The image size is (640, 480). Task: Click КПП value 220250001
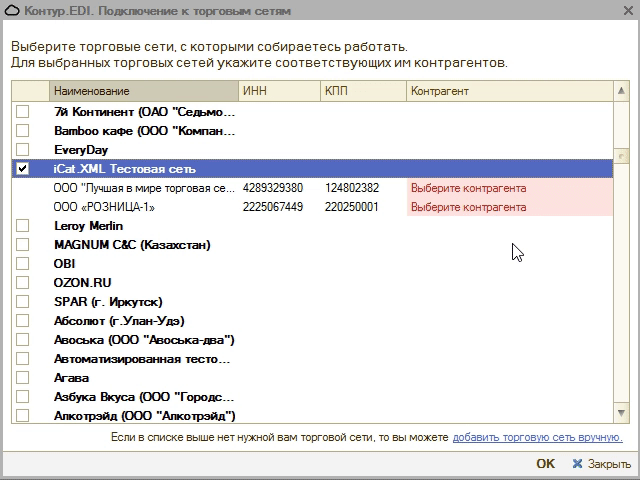[x=351, y=207]
